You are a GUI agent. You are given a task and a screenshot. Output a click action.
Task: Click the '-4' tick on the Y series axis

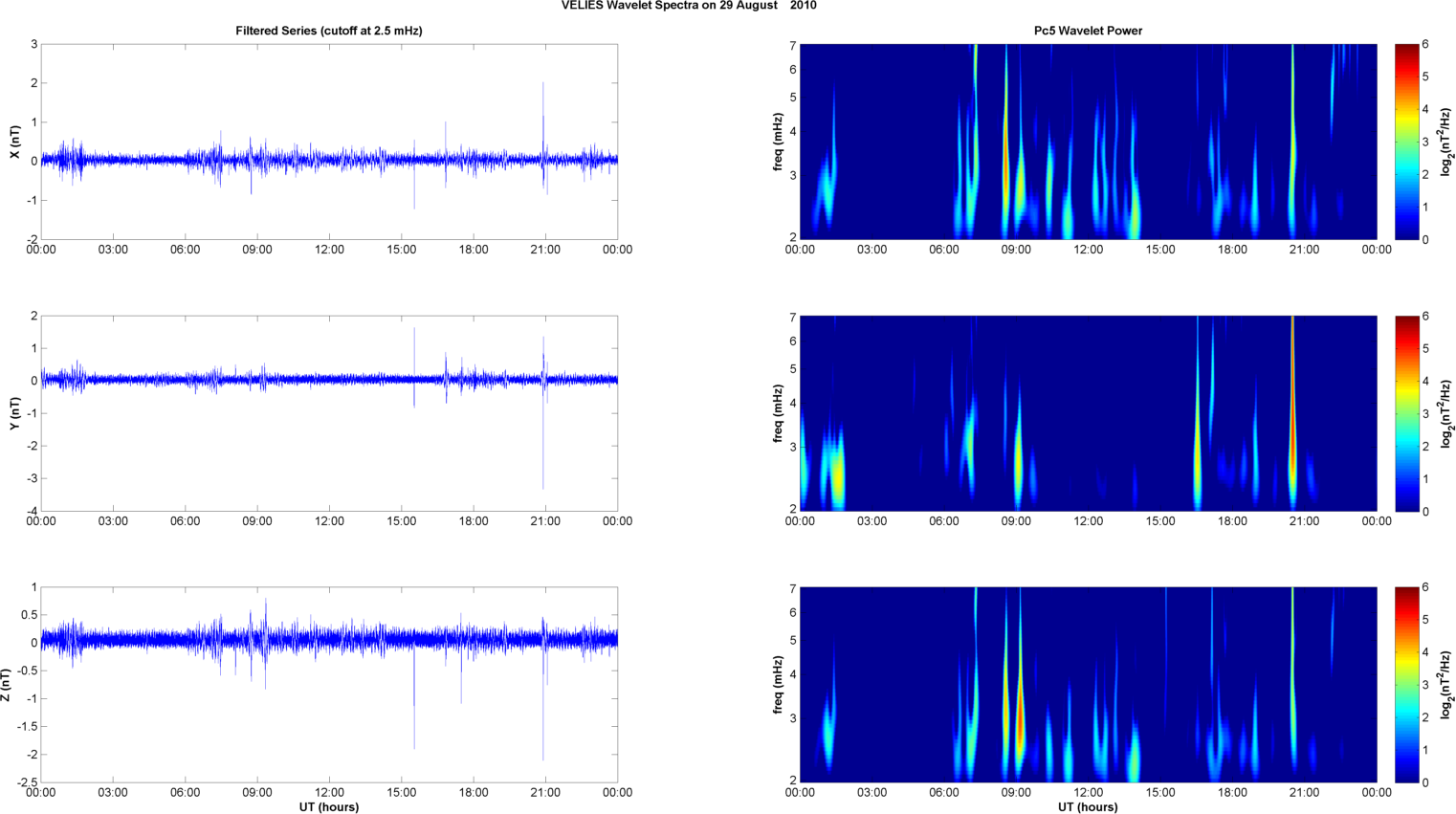(x=32, y=511)
